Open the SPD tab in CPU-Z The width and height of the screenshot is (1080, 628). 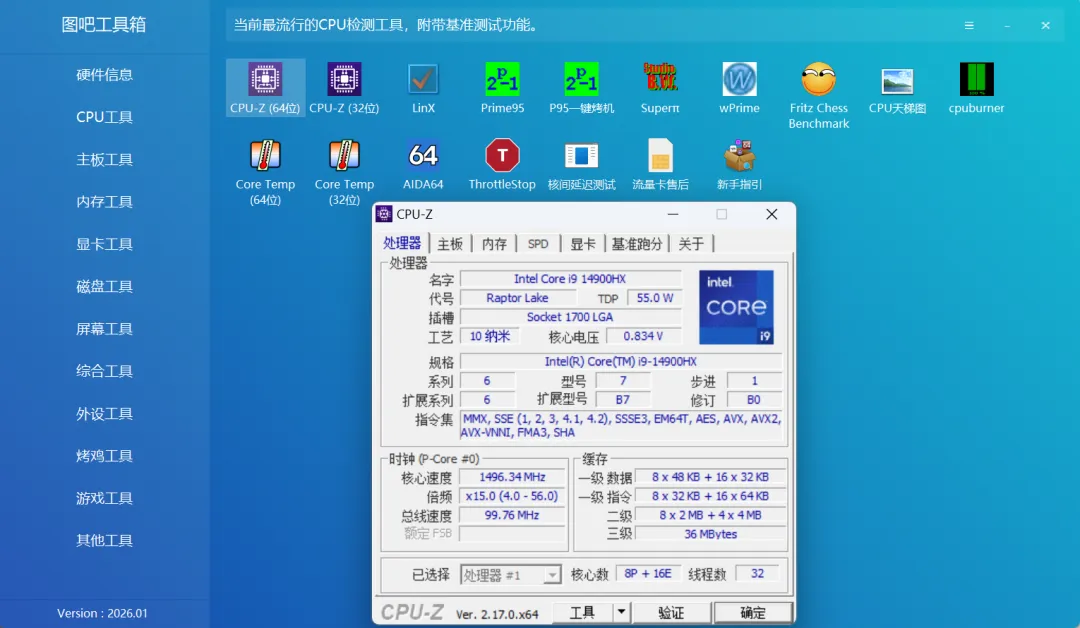coord(538,244)
